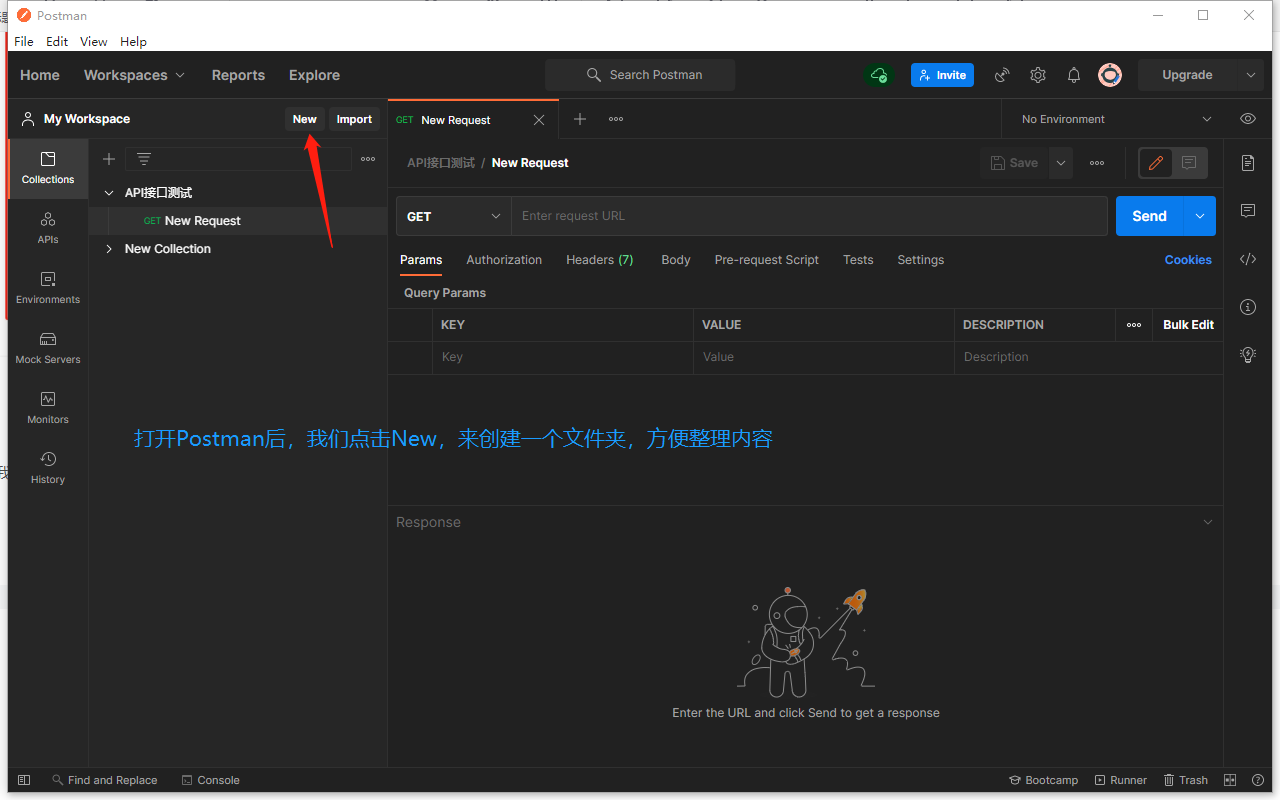Image resolution: width=1280 pixels, height=800 pixels.
Task: Click the sync status cloud icon
Action: point(879,75)
